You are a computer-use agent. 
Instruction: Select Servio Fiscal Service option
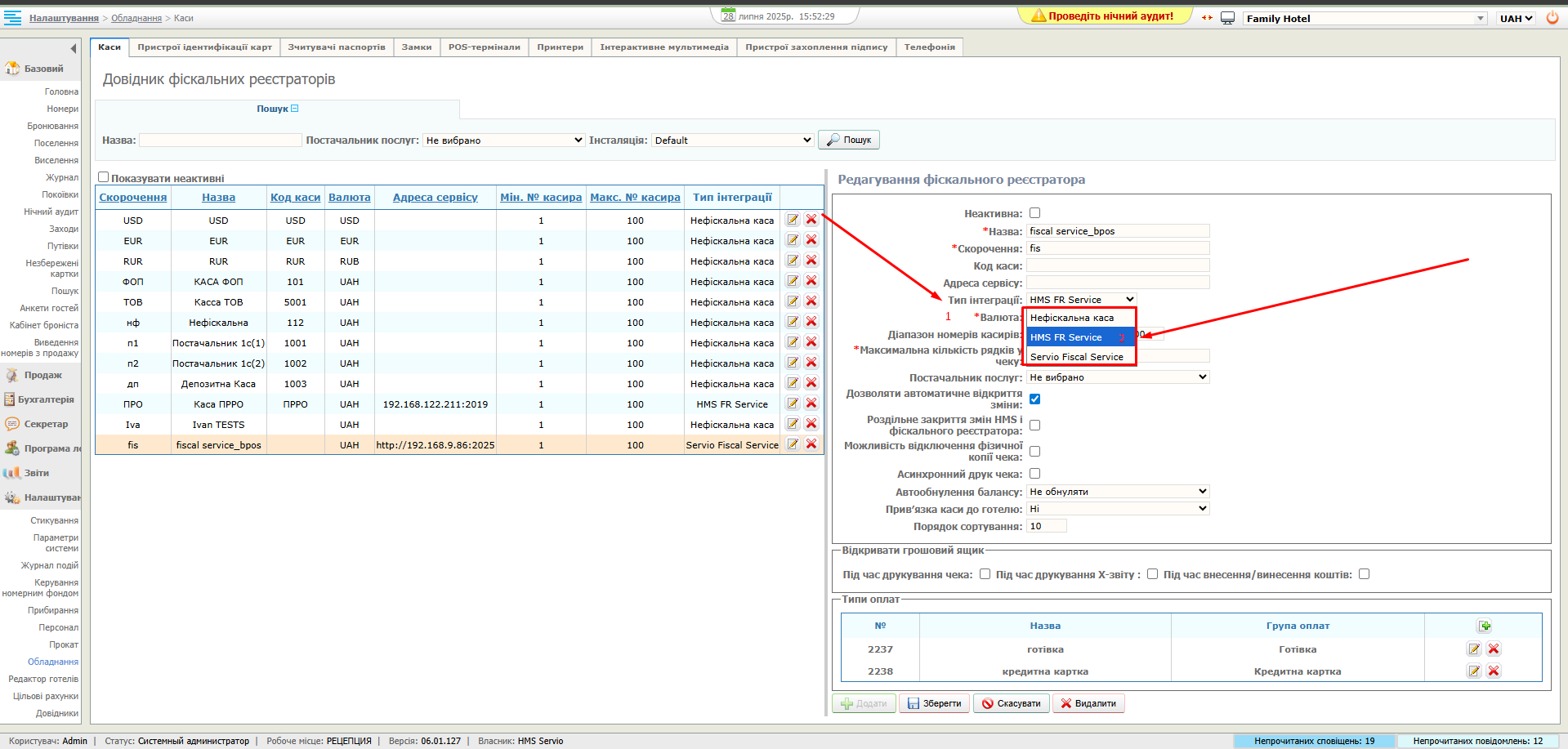coord(1077,357)
